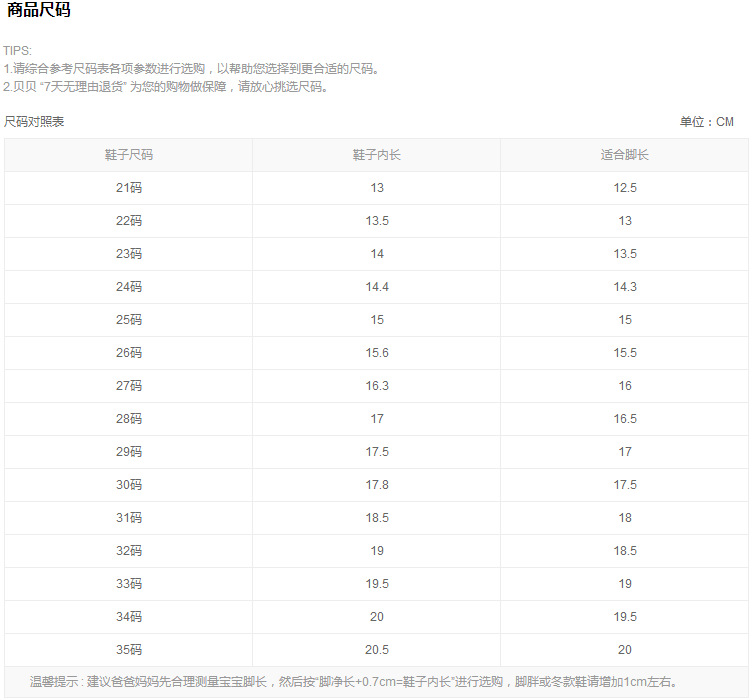Click the 35码 size cell

[x=129, y=650]
